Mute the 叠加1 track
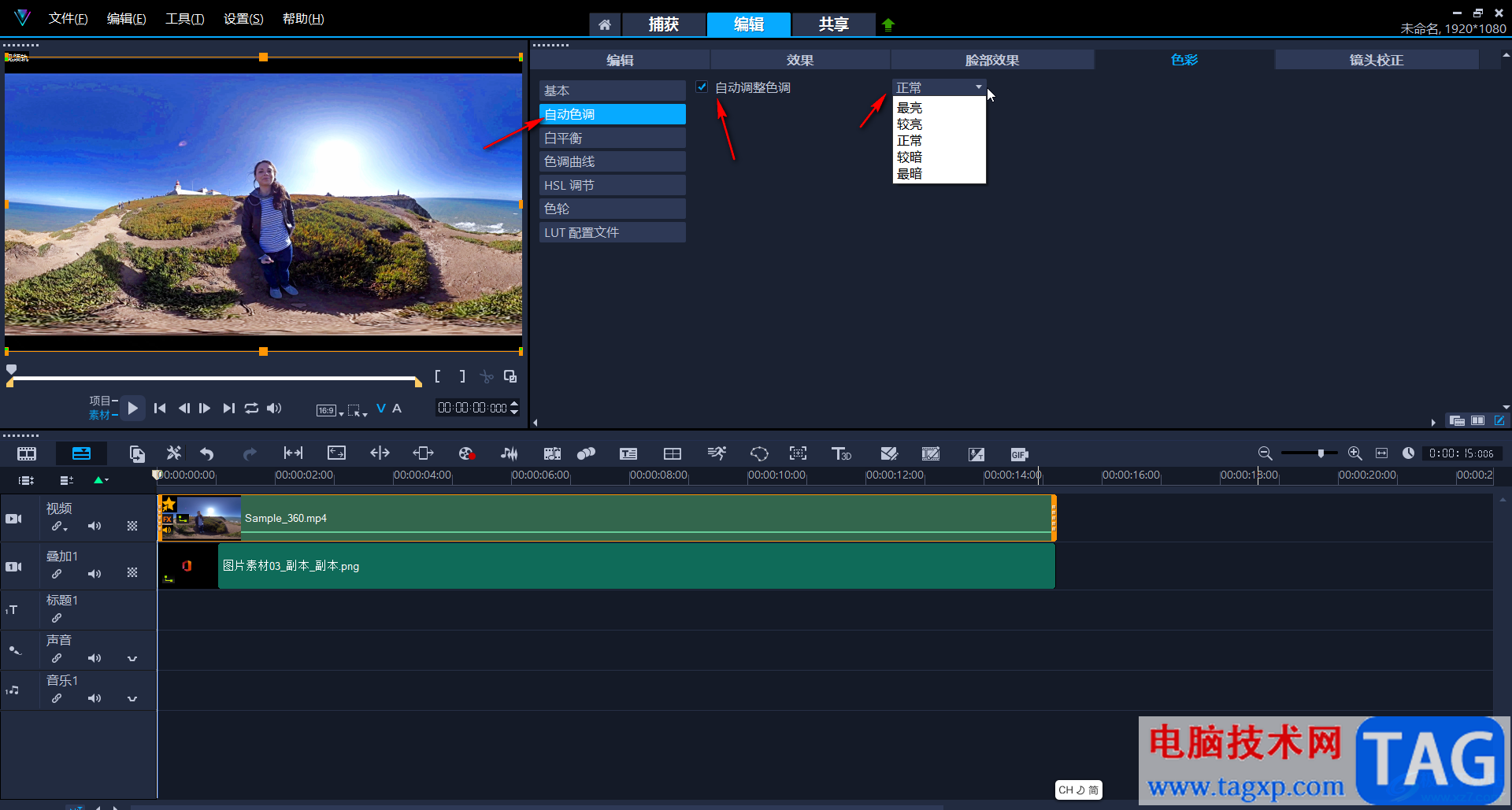The height and width of the screenshot is (810, 1512). [94, 574]
